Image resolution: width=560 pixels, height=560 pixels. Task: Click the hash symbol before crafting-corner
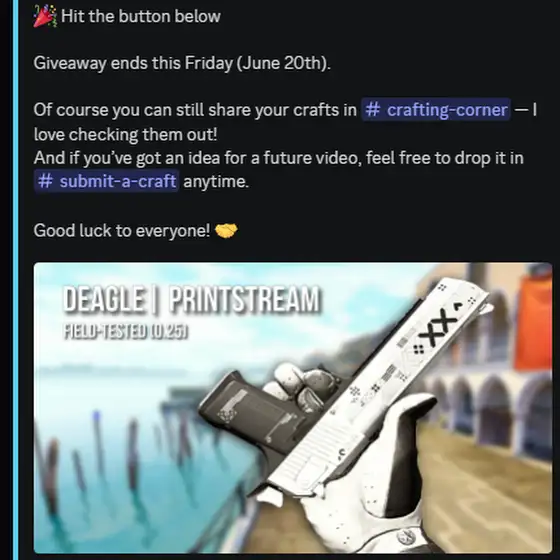pyautogui.click(x=373, y=110)
